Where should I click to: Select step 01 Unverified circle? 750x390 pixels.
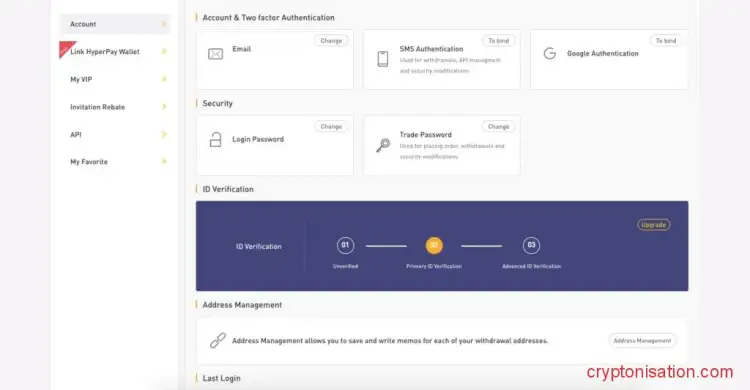pyautogui.click(x=345, y=245)
